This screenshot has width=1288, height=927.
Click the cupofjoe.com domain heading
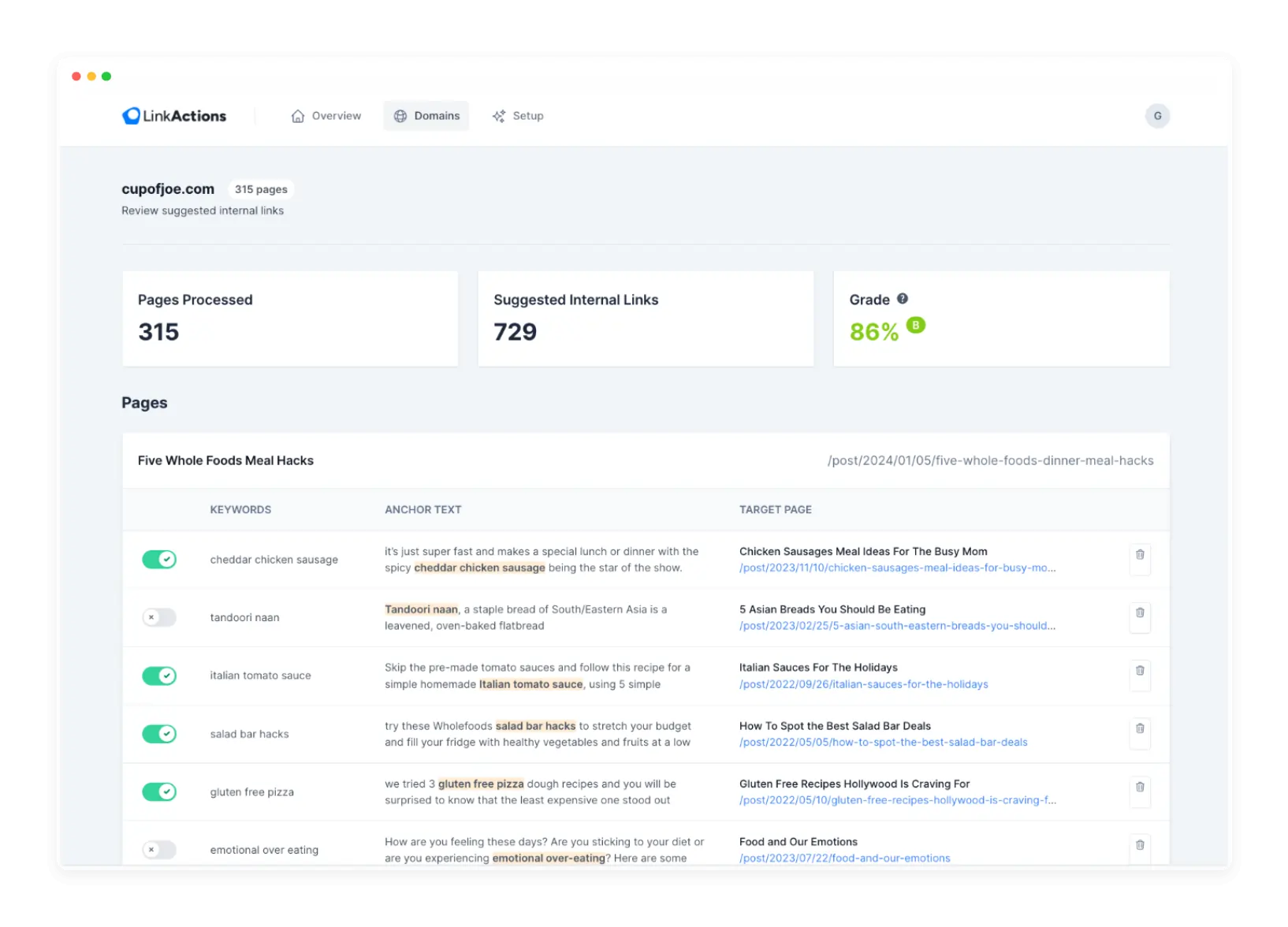click(168, 189)
